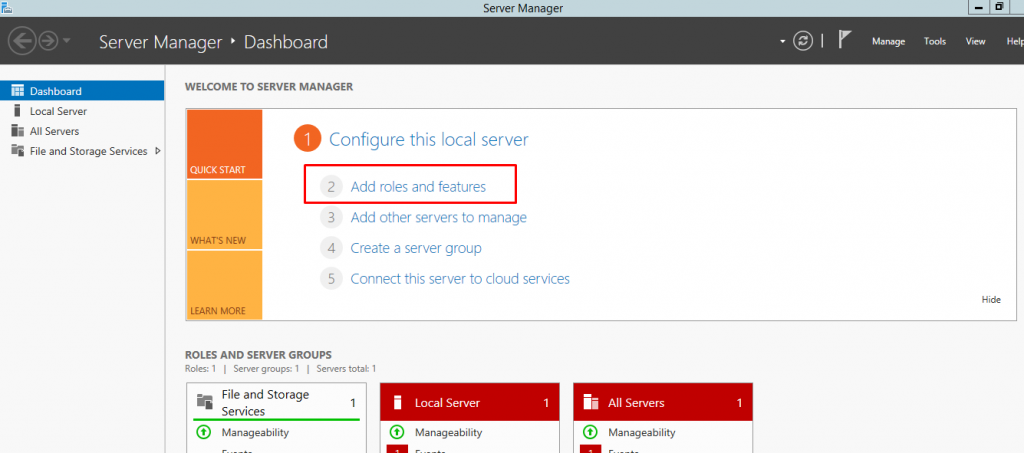Image resolution: width=1024 pixels, height=453 pixels.
Task: Click Manageability under All Servers tile
Action: pyautogui.click(x=641, y=432)
